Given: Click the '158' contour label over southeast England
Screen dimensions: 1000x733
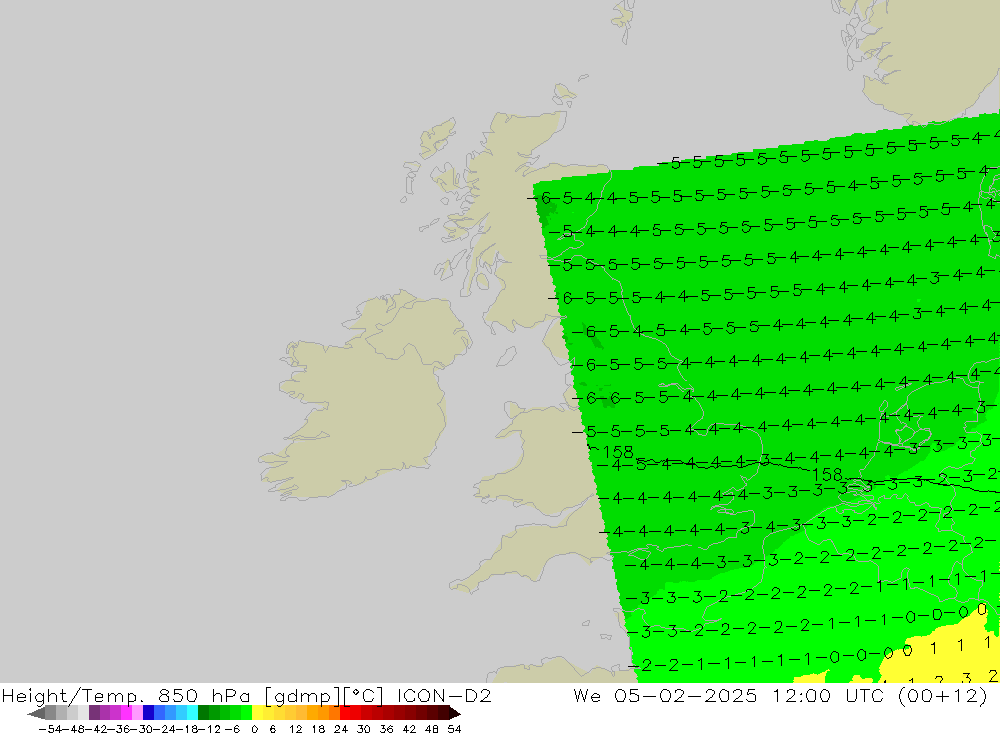Looking at the screenshot, I should coord(828,474).
